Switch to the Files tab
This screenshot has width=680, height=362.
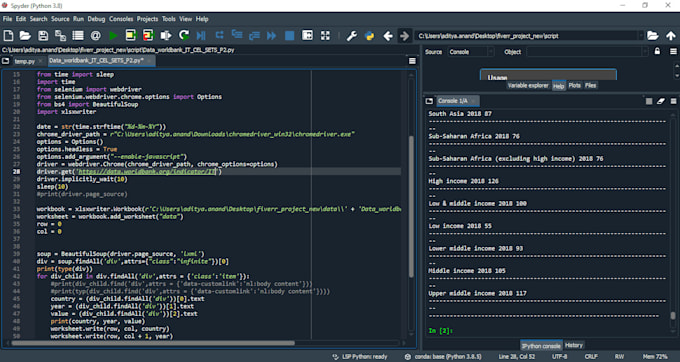(x=590, y=86)
